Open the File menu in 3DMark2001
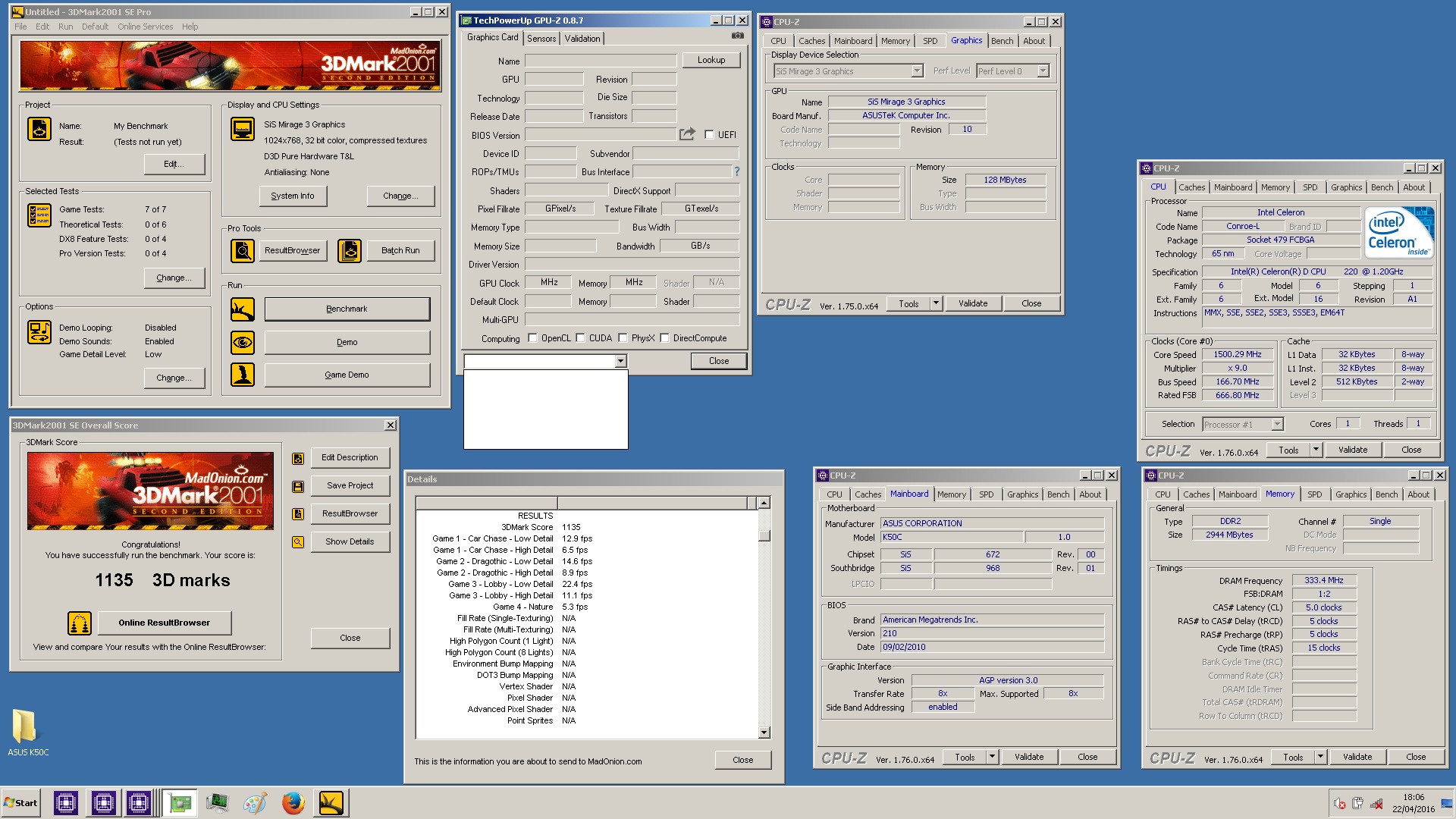Screen dimensions: 1456x819 [x=20, y=27]
